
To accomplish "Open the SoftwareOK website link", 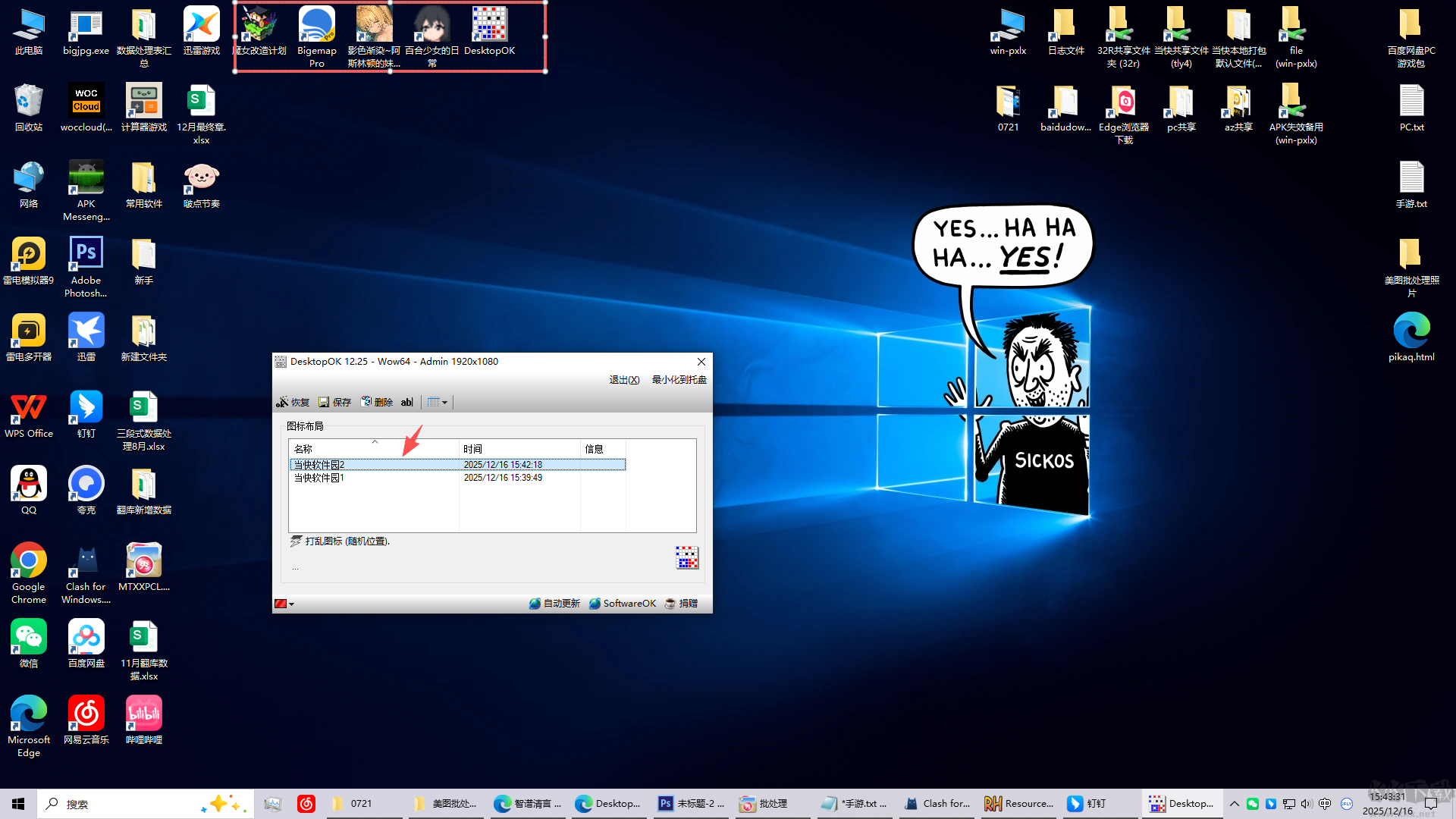I will (623, 604).
